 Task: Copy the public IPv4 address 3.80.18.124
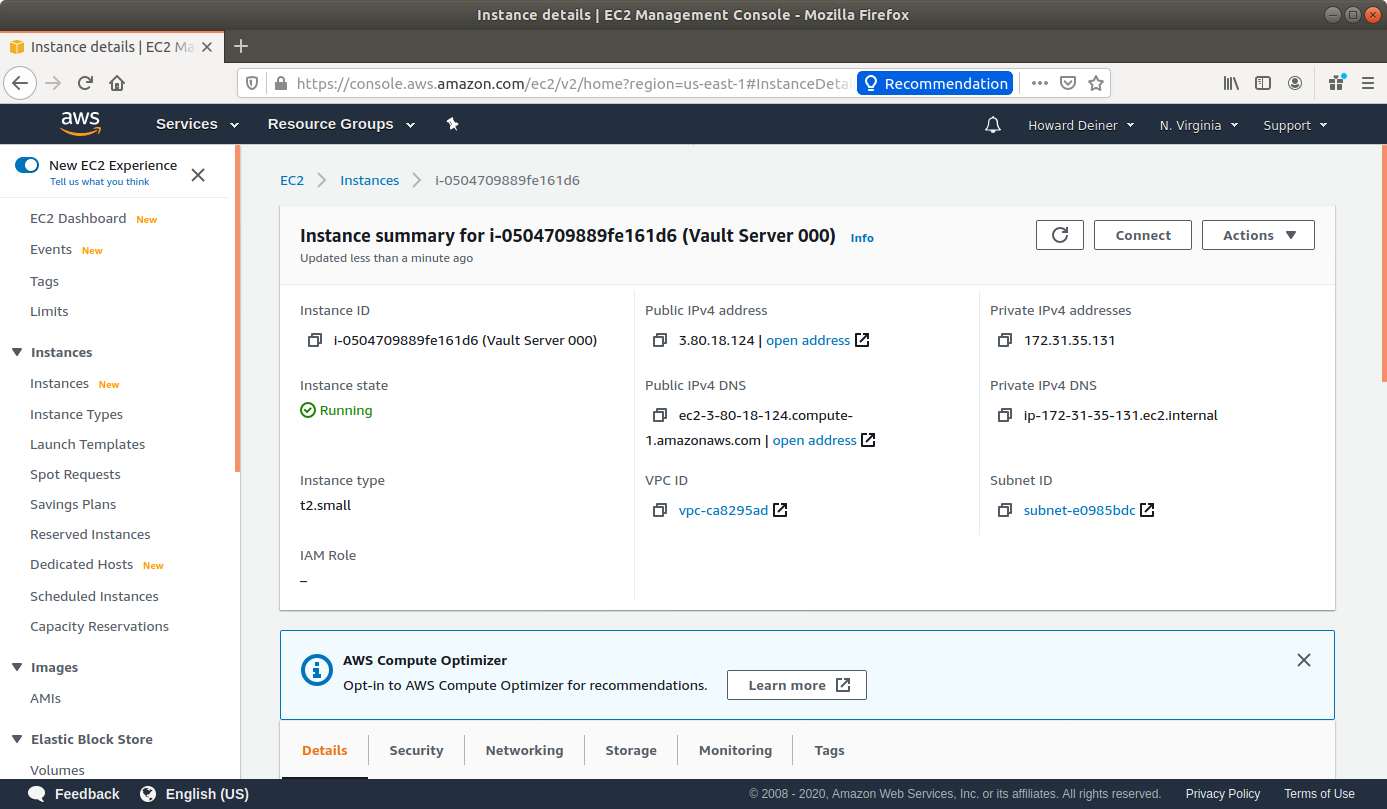660,341
